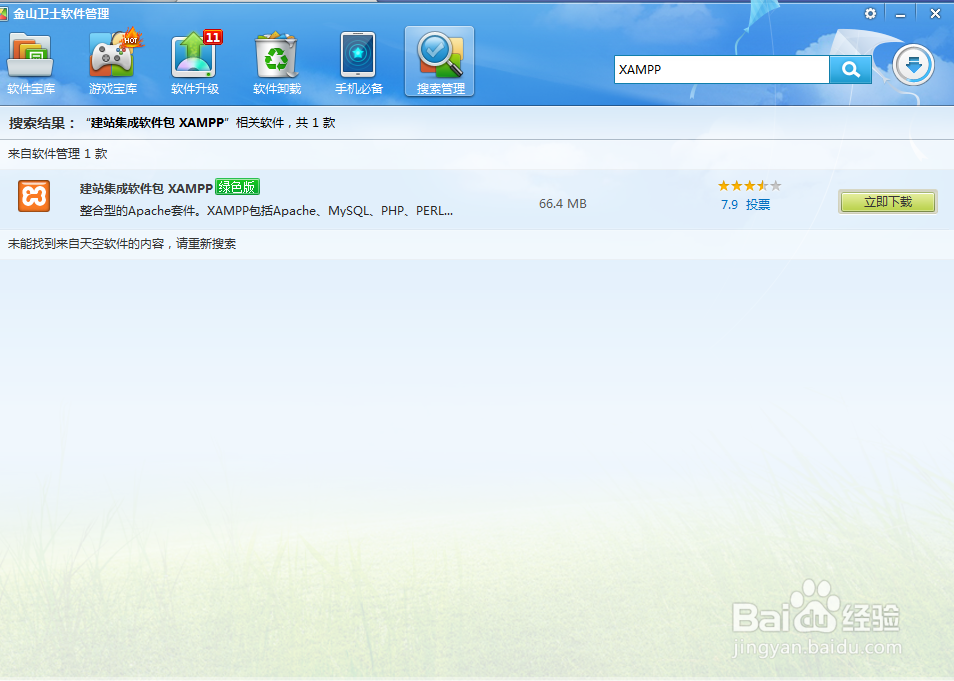
Task: Click the 立即下载 download button
Action: coord(888,202)
